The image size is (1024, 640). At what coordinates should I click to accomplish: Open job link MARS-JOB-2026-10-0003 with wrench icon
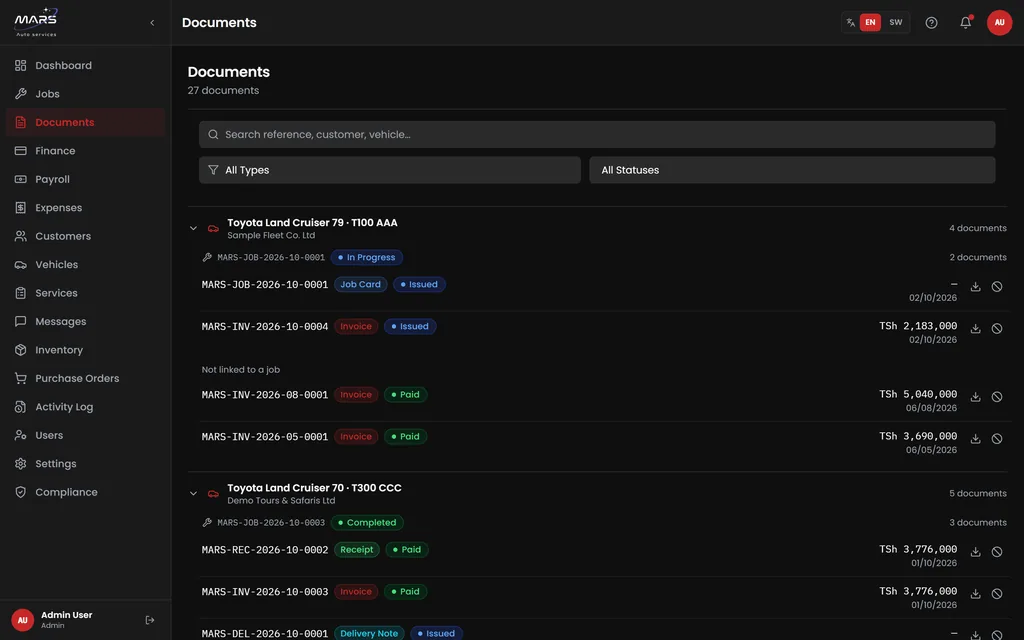pos(264,522)
